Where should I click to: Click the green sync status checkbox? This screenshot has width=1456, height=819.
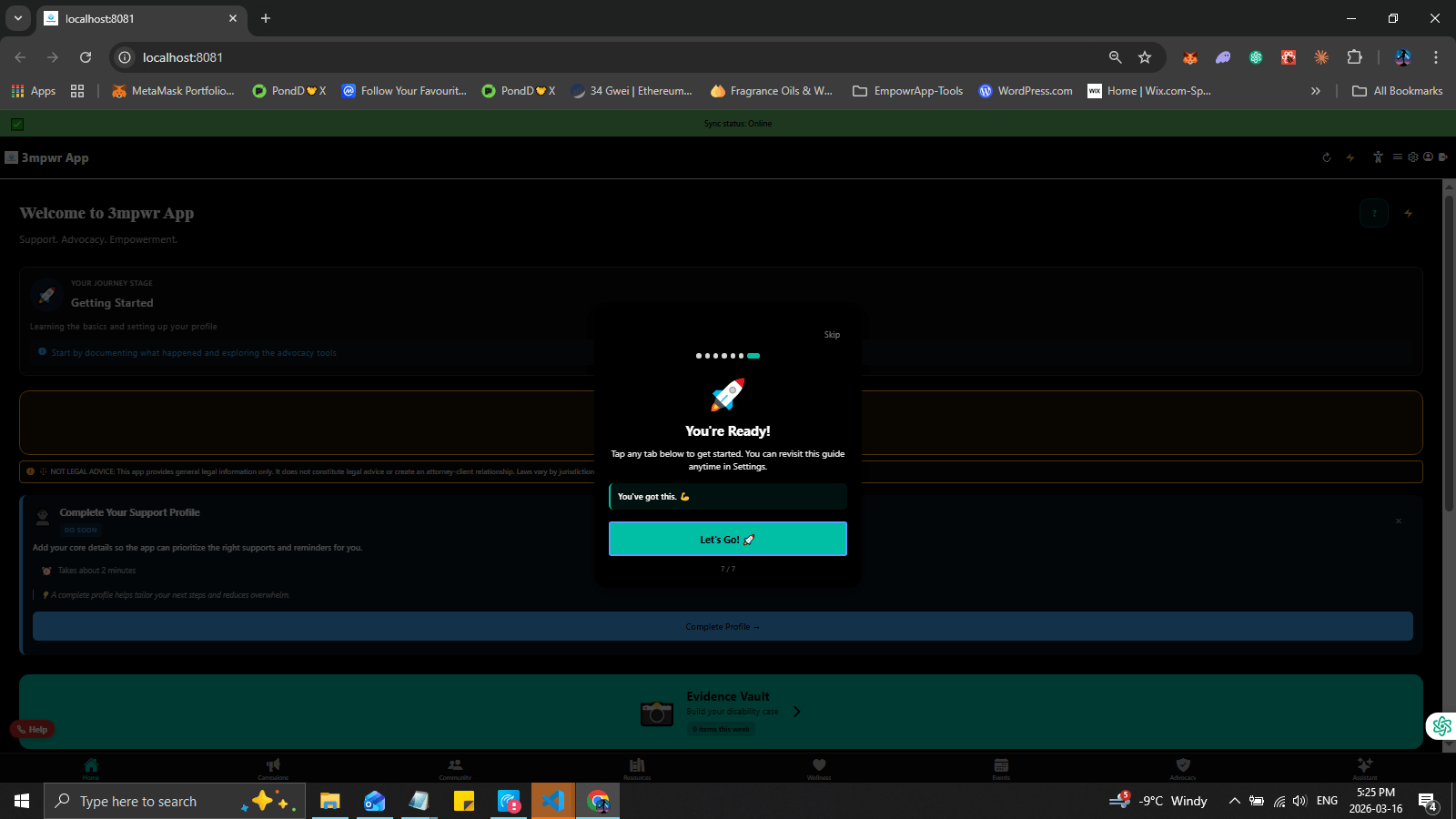tap(16, 124)
